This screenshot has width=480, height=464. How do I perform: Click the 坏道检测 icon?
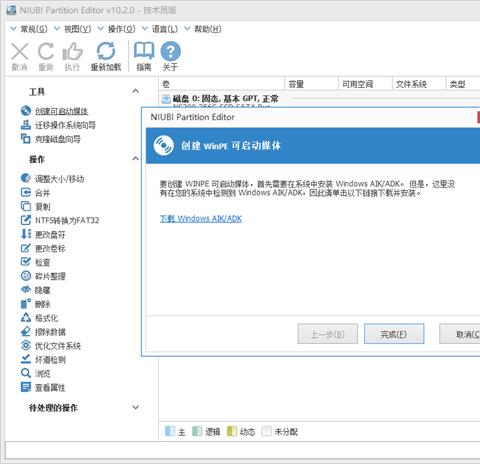click(26, 359)
